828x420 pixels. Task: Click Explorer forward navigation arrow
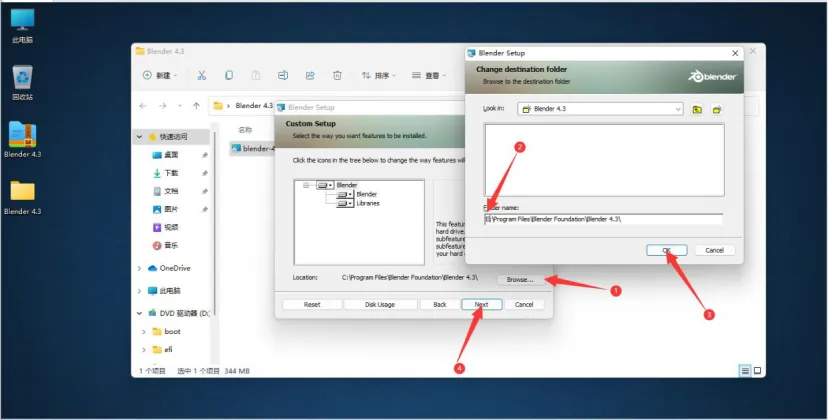163,106
